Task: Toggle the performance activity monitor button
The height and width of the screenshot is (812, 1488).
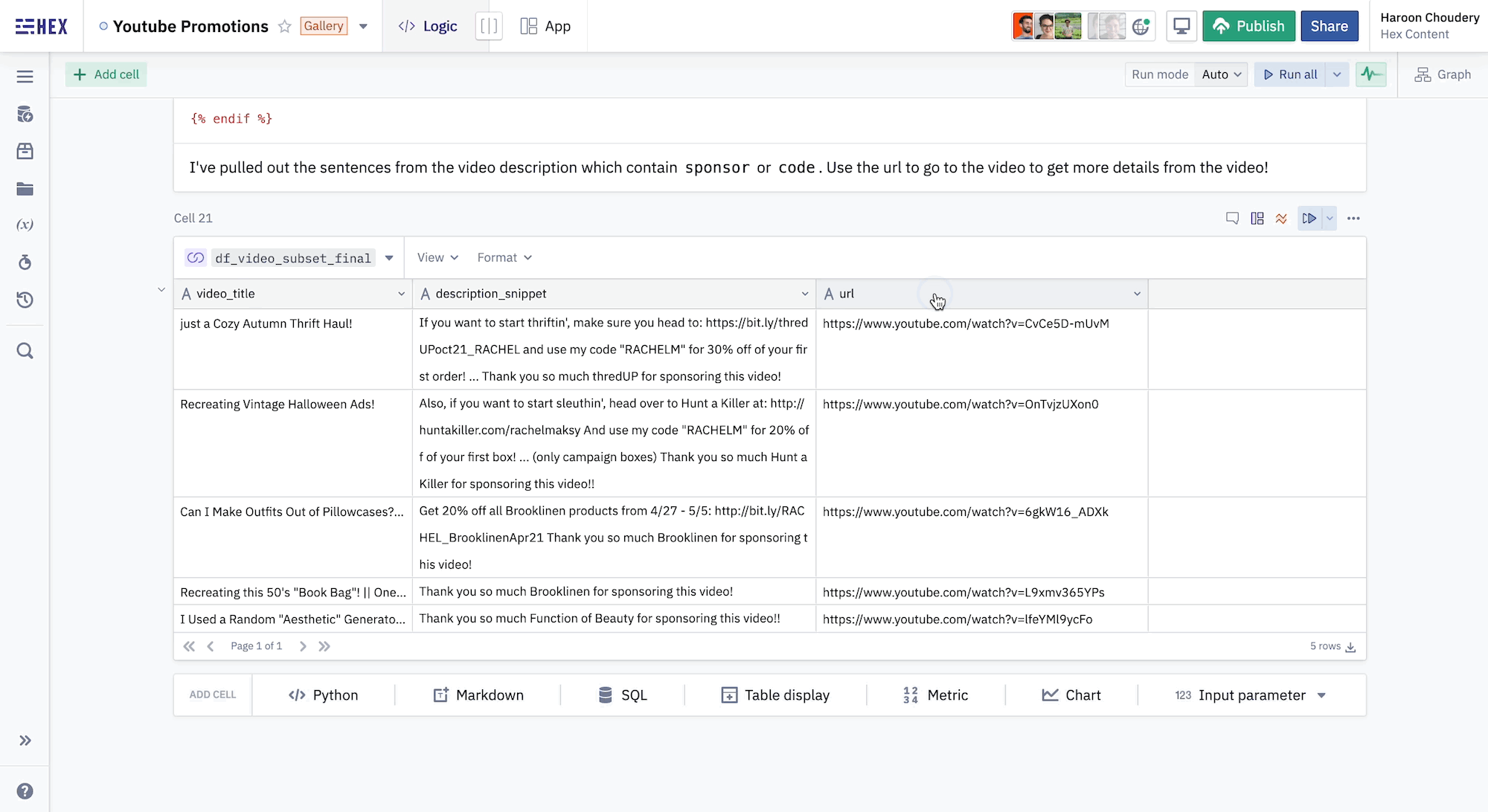Action: click(x=1370, y=74)
